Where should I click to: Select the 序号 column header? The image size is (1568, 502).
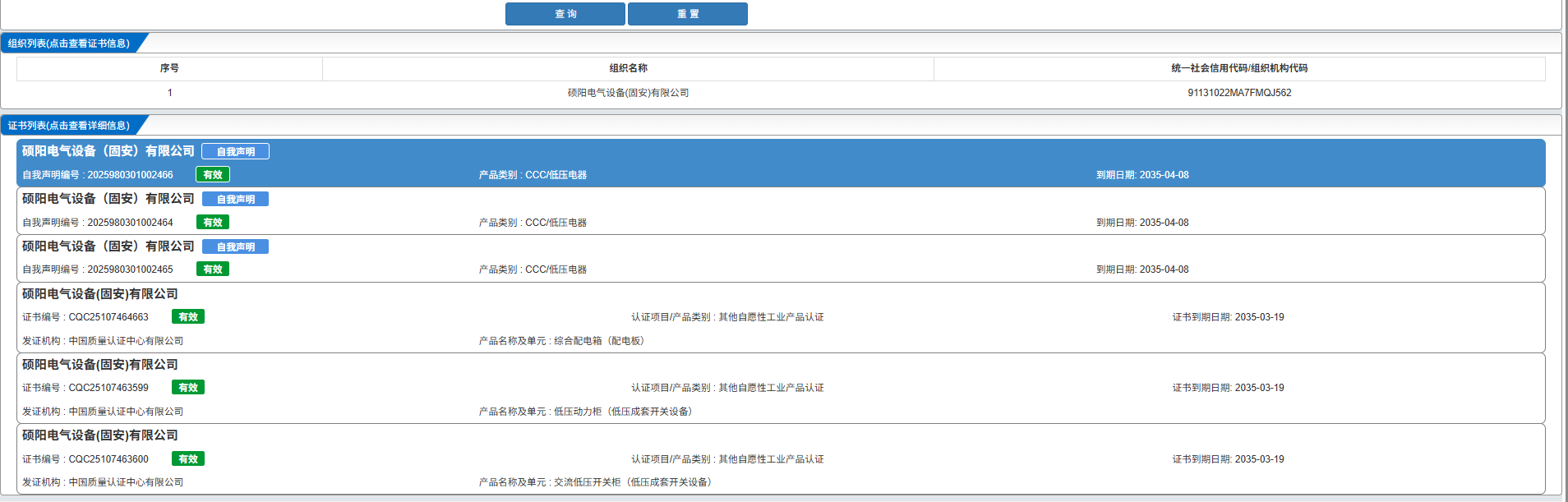click(169, 68)
